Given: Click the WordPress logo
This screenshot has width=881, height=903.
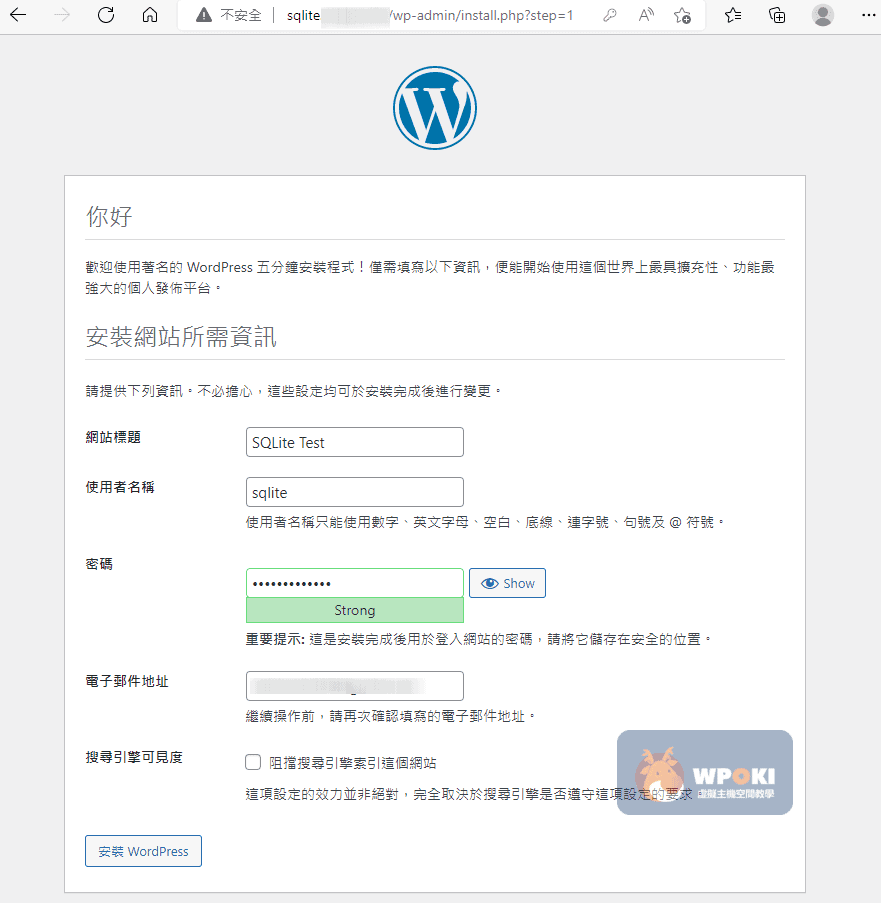Looking at the screenshot, I should click(x=435, y=108).
